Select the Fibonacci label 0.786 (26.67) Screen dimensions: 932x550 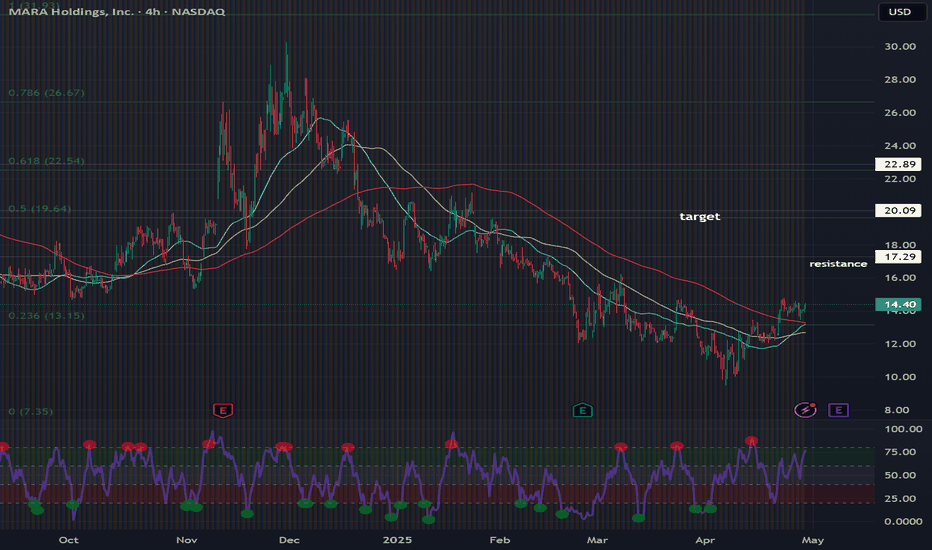[x=46, y=93]
